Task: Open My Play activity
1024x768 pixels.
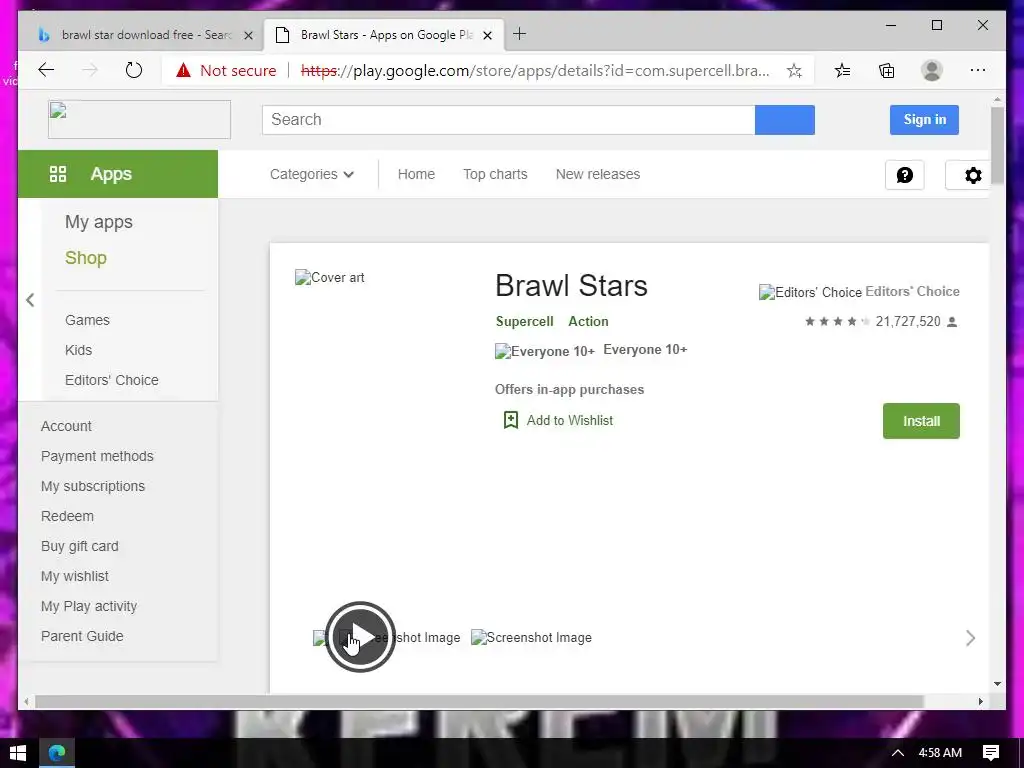Action: point(89,606)
